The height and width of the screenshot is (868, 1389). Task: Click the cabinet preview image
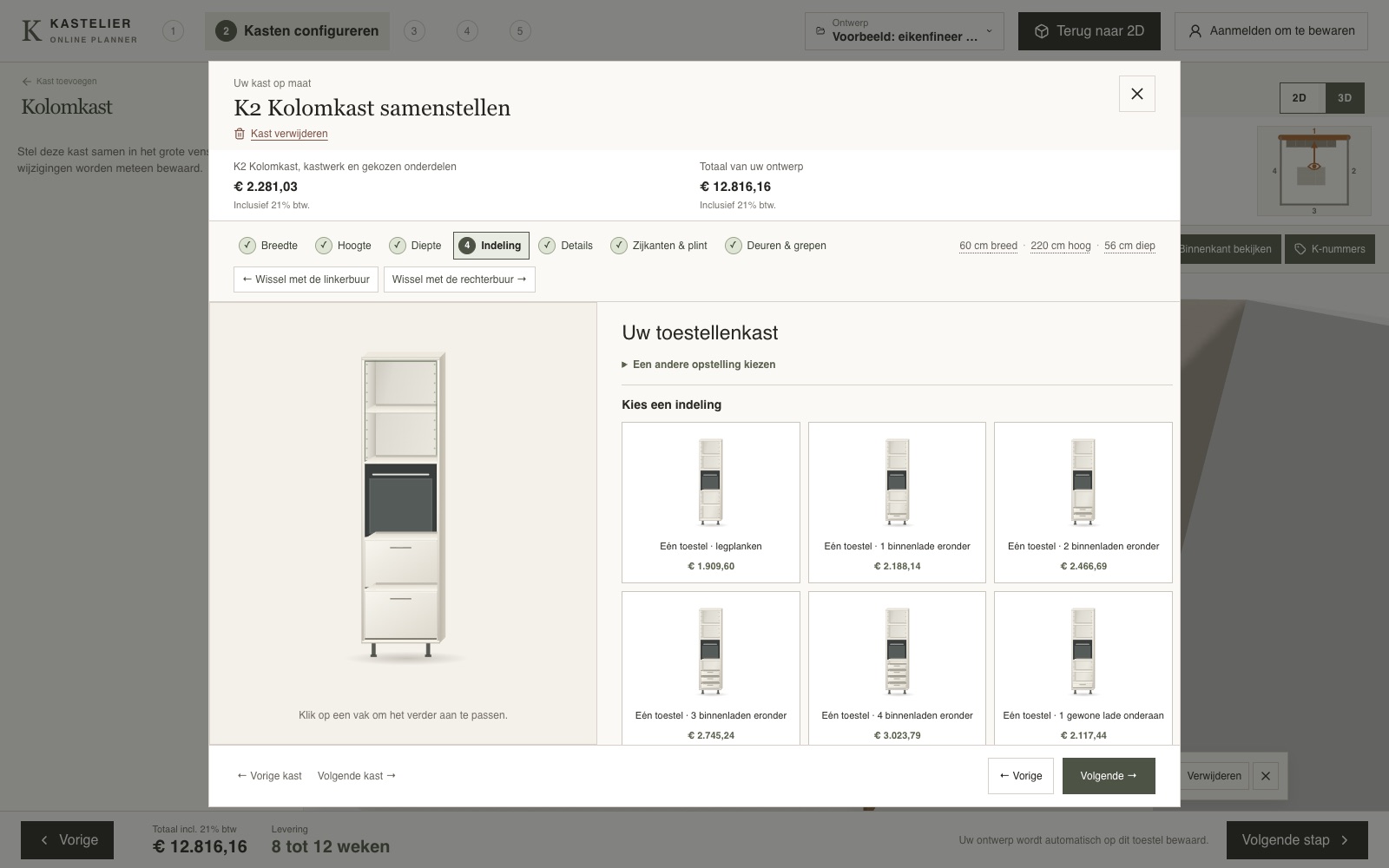click(404, 506)
